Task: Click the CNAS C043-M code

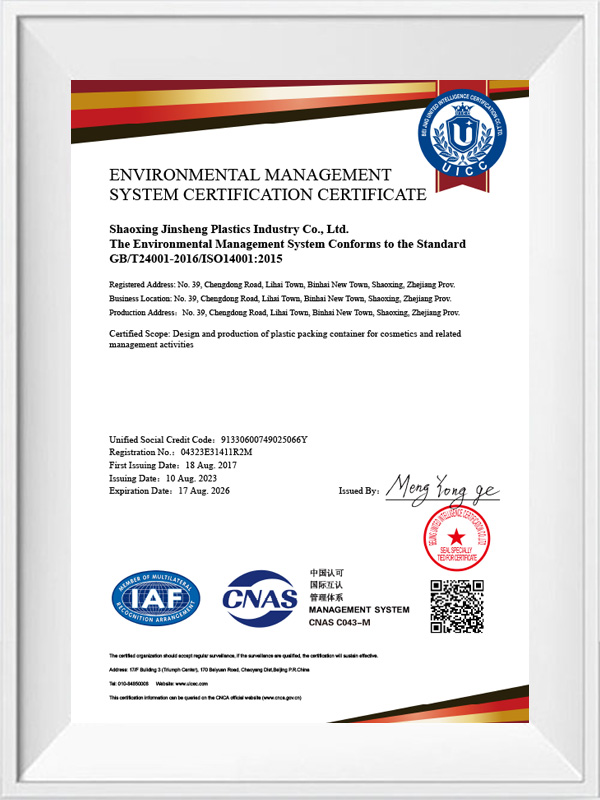Action: 339,622
